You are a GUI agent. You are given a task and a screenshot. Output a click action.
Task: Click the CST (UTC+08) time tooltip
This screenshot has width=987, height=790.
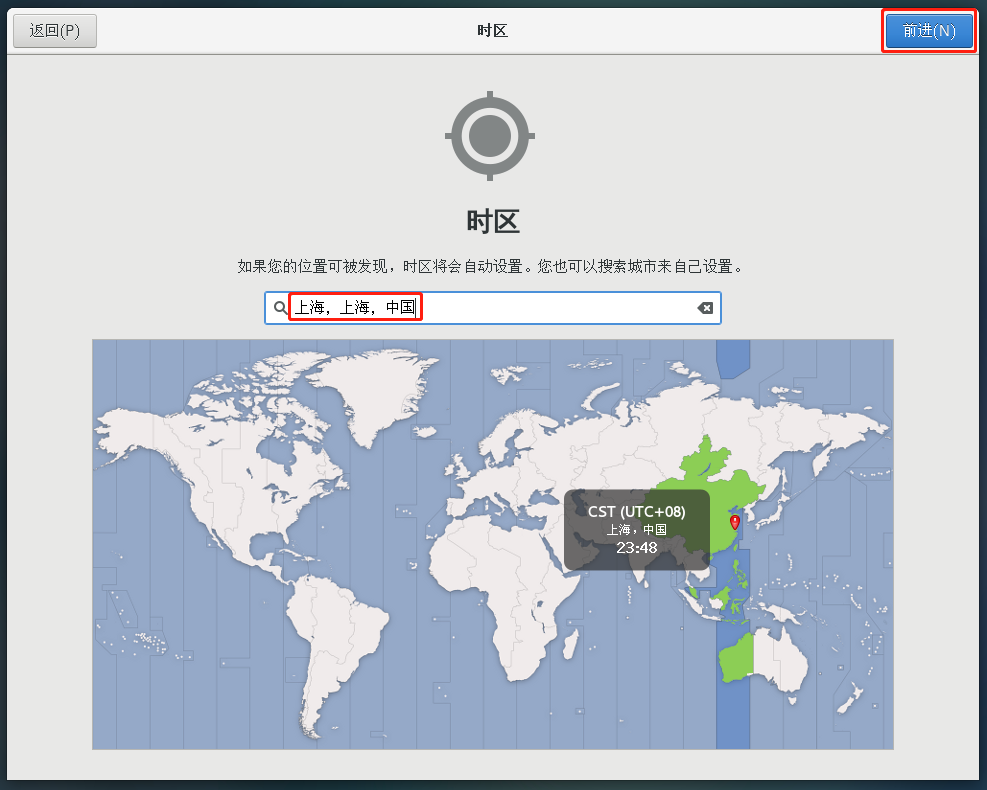[x=636, y=530]
